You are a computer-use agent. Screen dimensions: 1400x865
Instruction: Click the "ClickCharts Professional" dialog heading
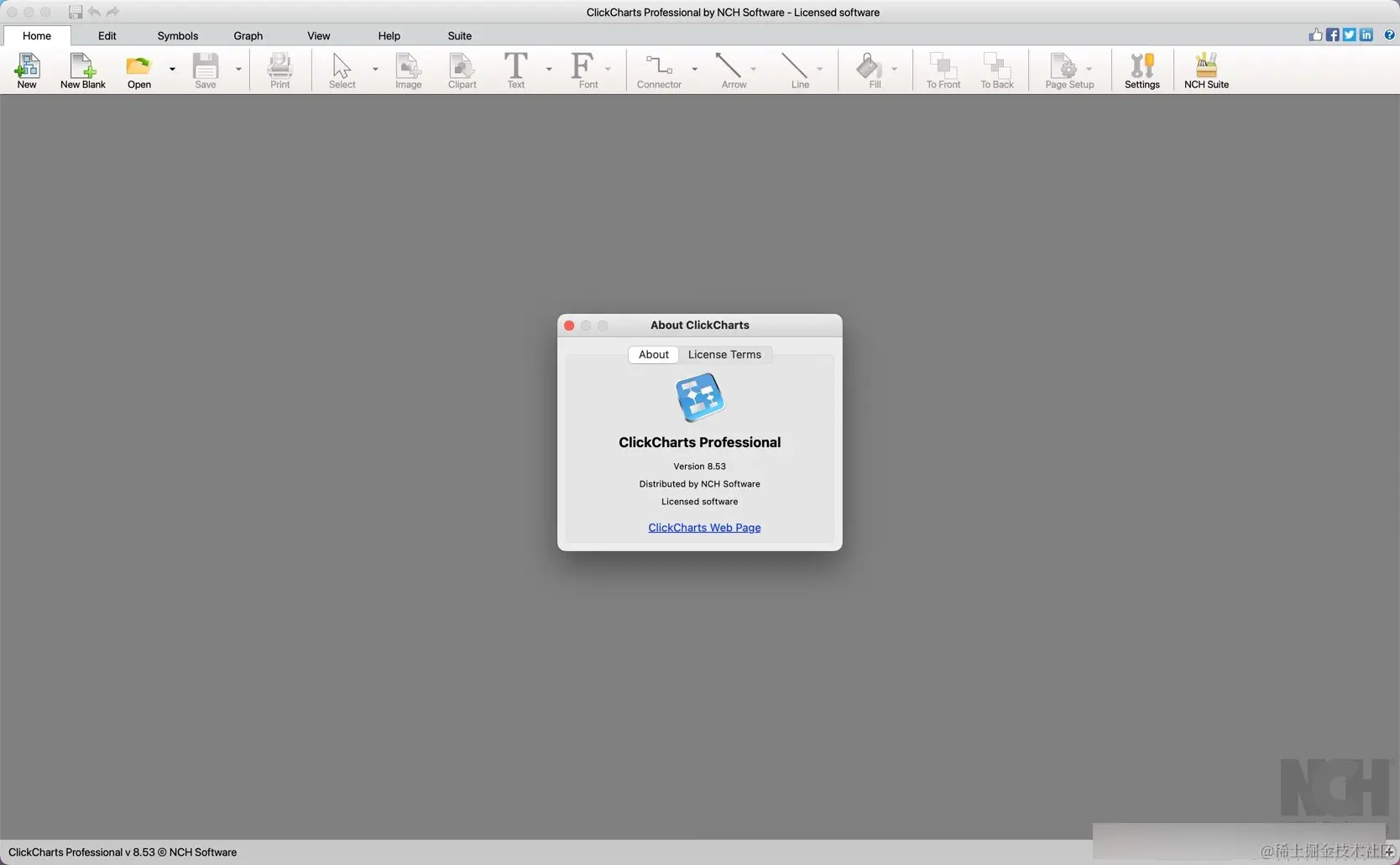[699, 442]
